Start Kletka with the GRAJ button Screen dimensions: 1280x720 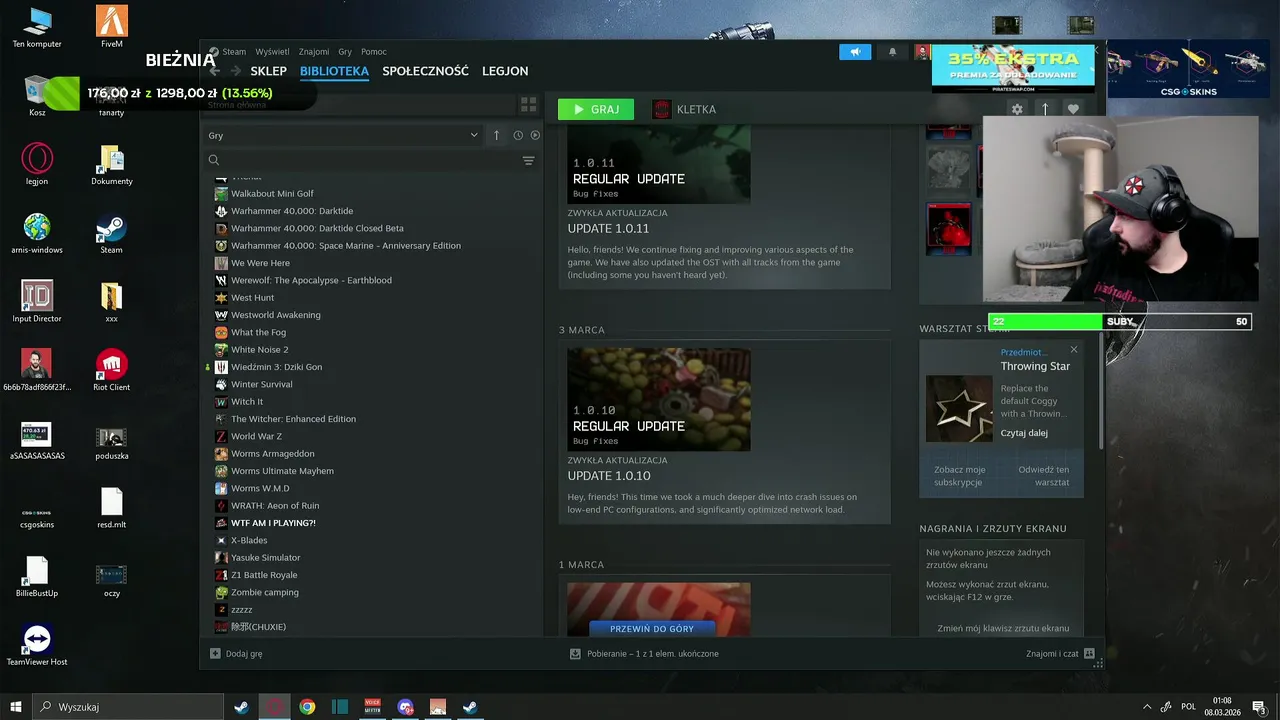(x=596, y=109)
